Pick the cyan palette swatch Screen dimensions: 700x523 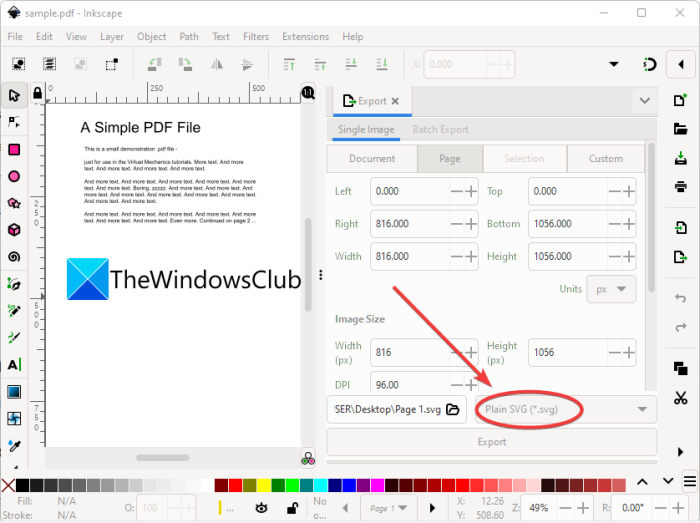pyautogui.click(x=321, y=485)
